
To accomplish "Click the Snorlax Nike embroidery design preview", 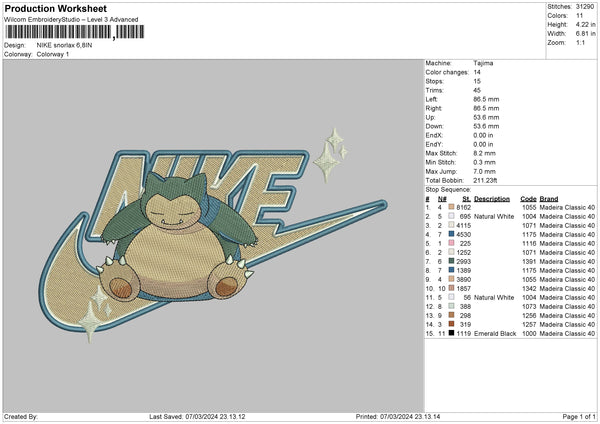I will click(x=213, y=235).
